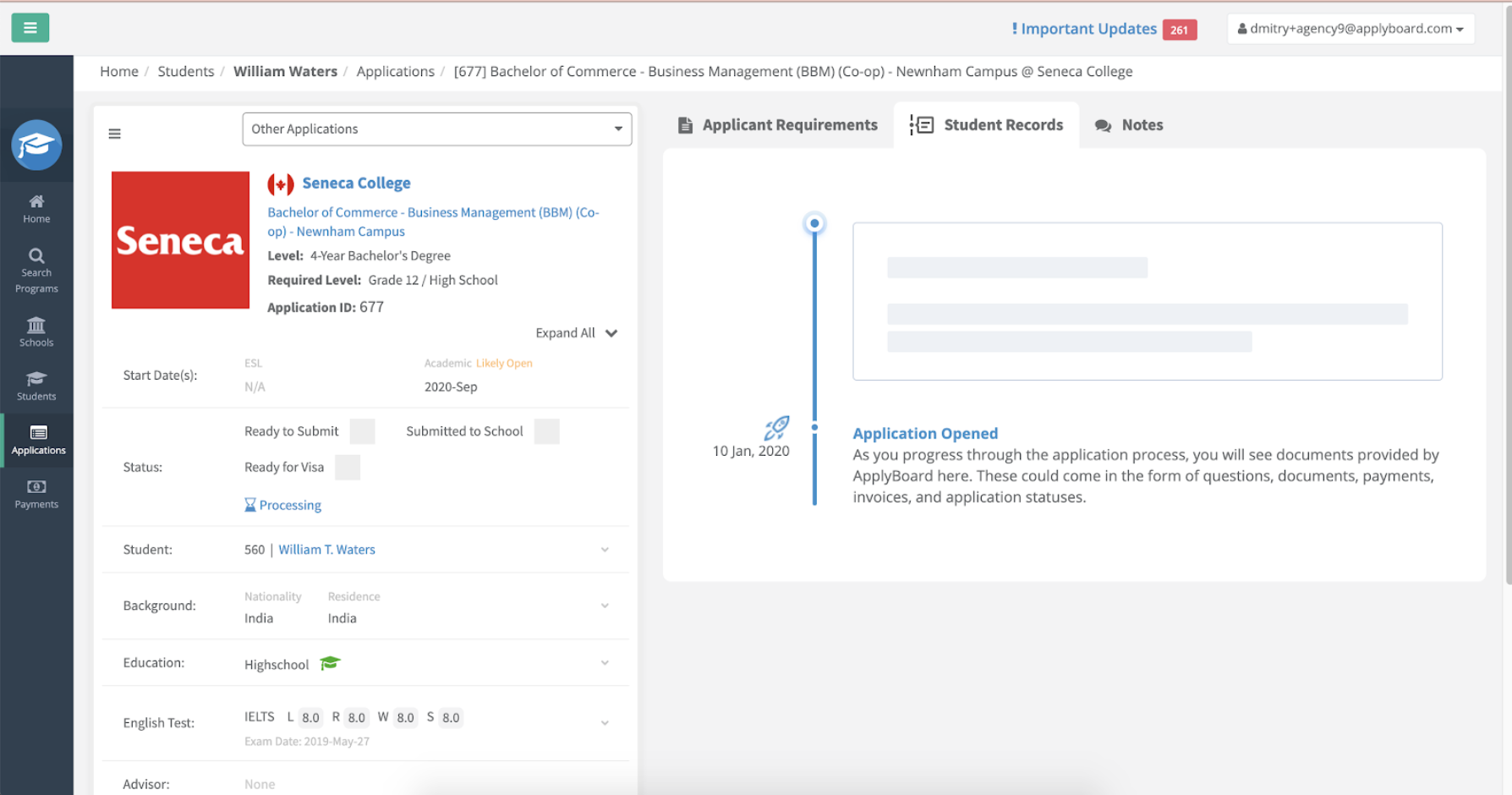
Task: Click the IELTS Writing 8.0 score
Action: (406, 718)
